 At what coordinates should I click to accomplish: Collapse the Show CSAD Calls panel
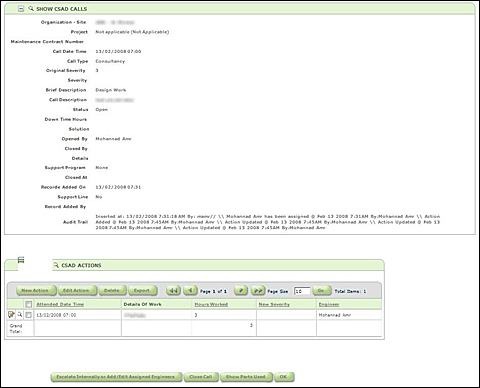21,9
